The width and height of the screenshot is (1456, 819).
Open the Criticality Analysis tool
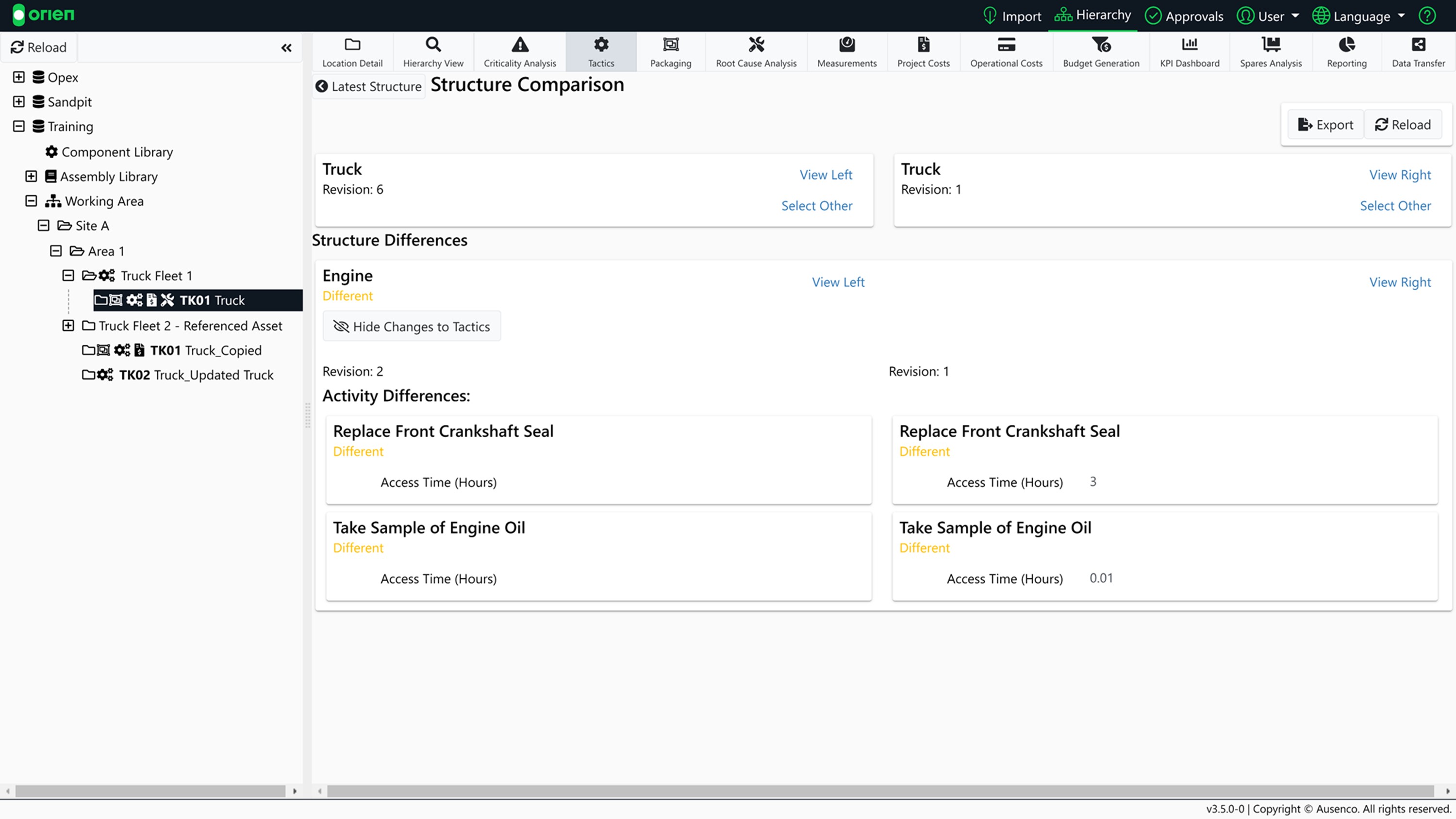[519, 52]
